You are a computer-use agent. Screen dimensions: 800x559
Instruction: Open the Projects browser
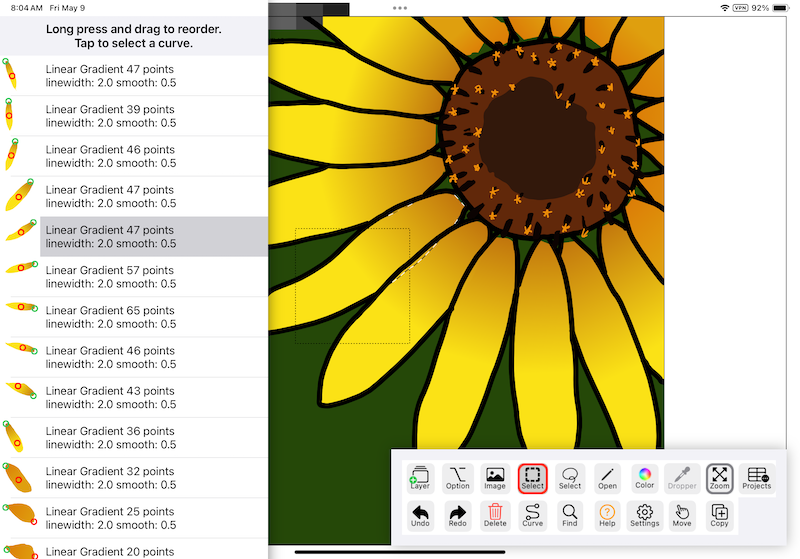point(757,478)
